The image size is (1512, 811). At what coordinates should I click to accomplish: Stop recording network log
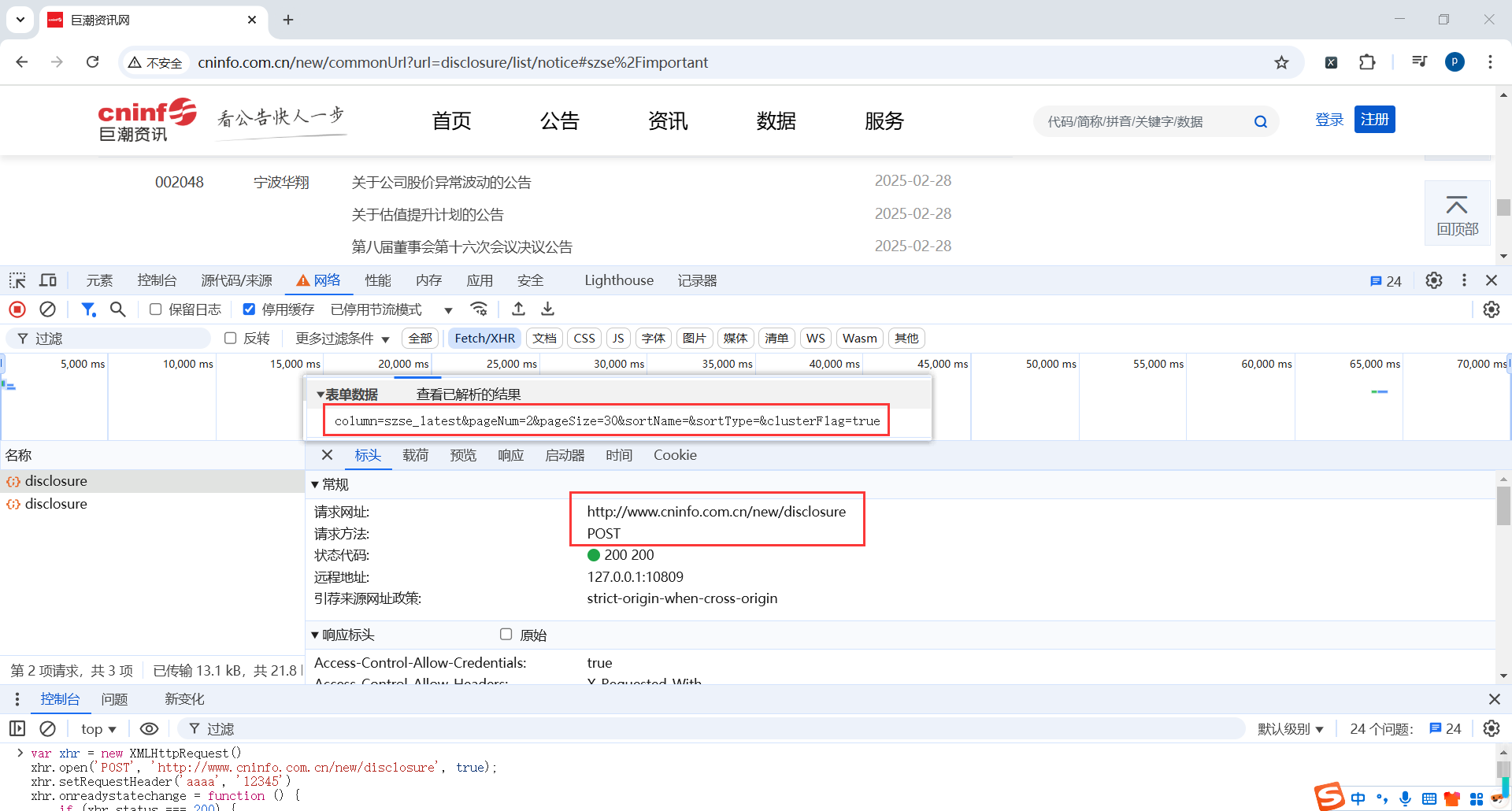(x=17, y=309)
